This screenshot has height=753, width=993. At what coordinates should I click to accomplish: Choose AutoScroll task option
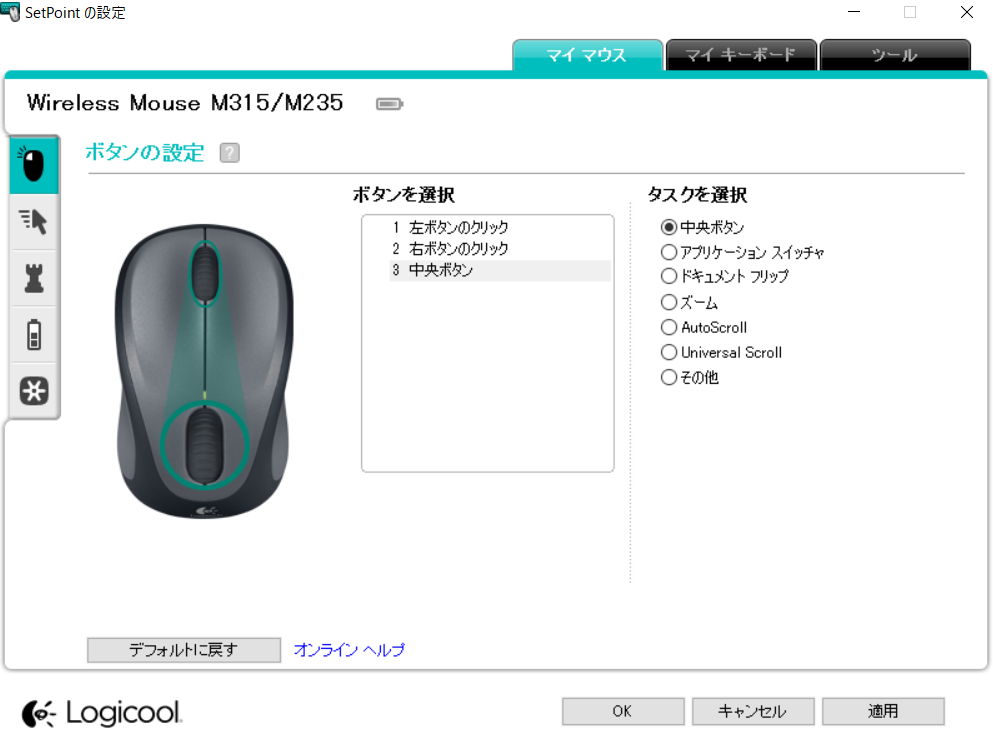point(704,327)
